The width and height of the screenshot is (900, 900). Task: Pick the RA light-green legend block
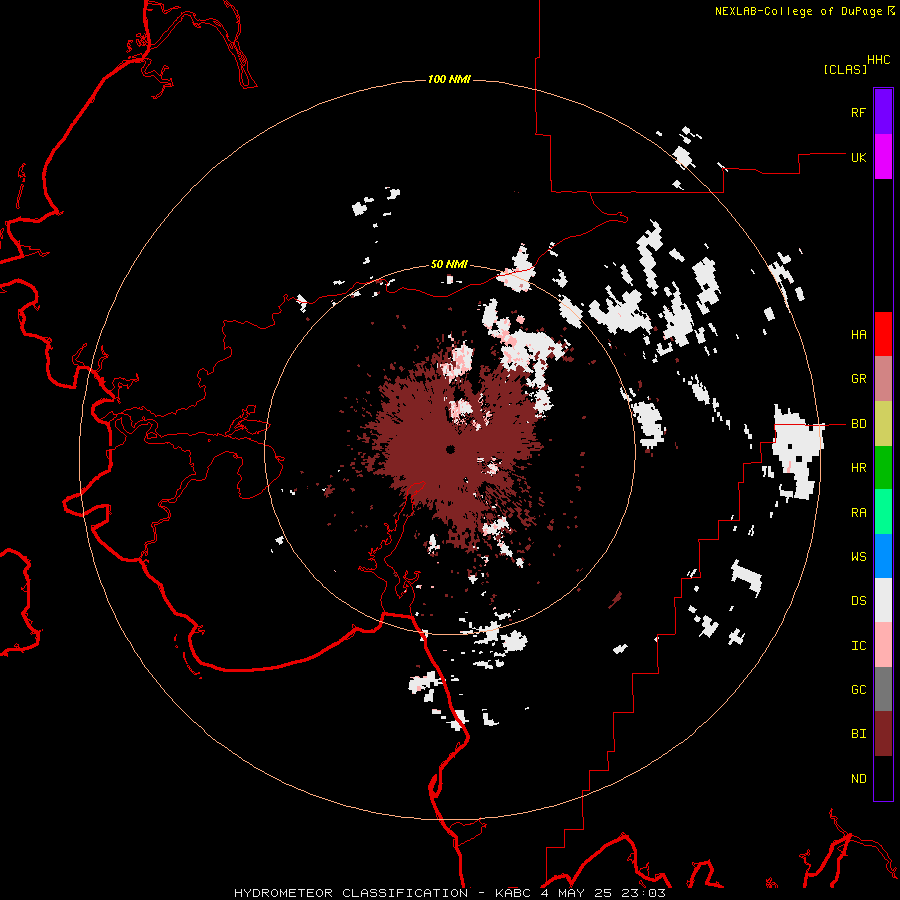tap(883, 512)
